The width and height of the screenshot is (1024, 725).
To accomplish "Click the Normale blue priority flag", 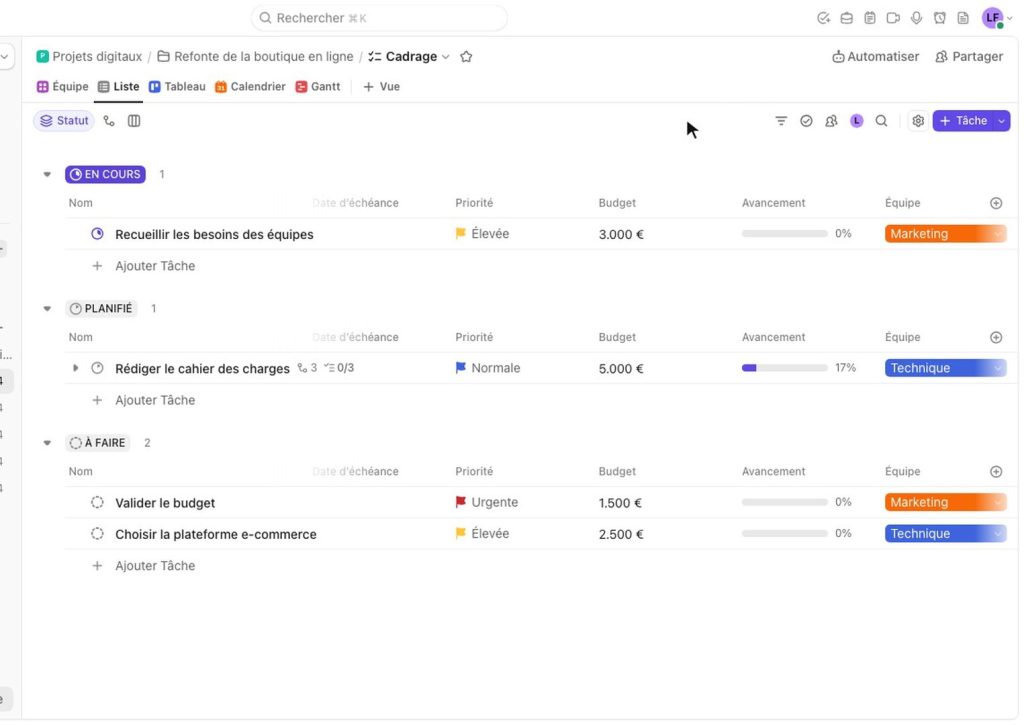I will point(461,368).
